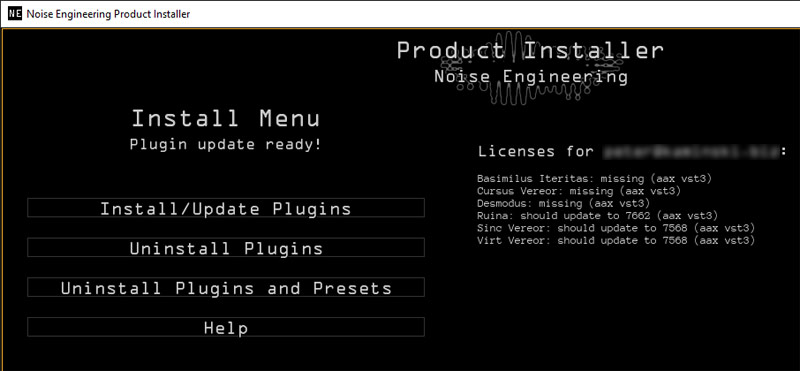Image resolution: width=800 pixels, height=371 pixels.
Task: Choose Uninstall Plugins and Presets
Action: coord(226,288)
